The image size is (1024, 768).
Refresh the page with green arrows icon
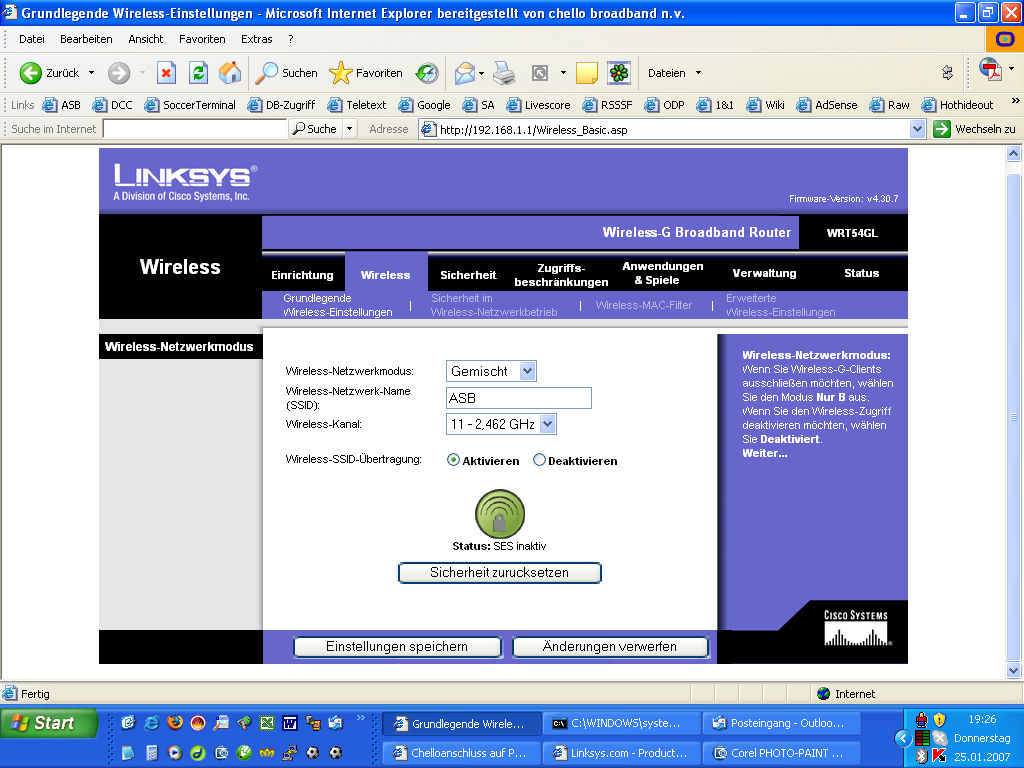coord(199,73)
